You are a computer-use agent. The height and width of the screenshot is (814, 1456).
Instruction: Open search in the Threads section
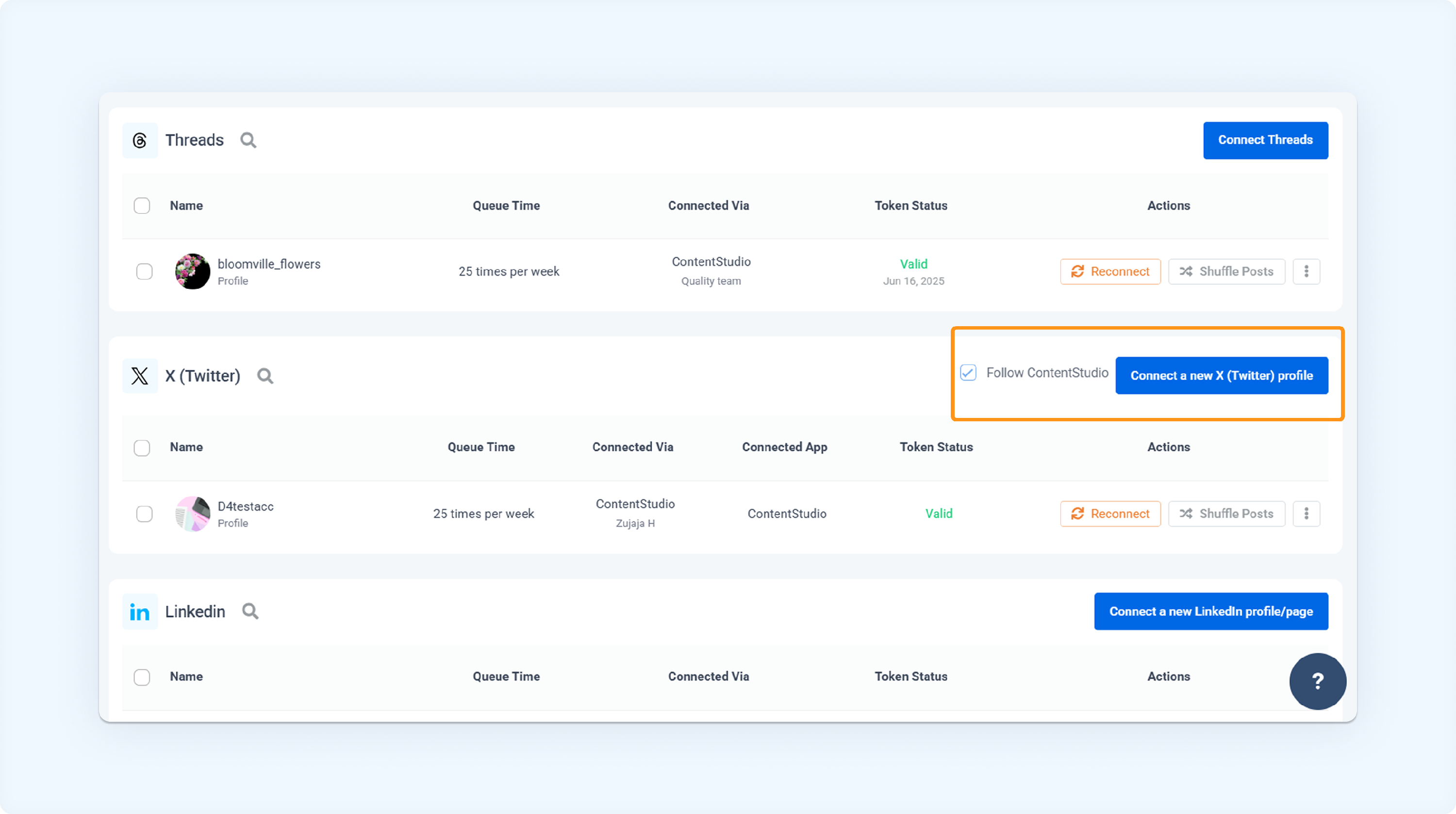tap(248, 140)
